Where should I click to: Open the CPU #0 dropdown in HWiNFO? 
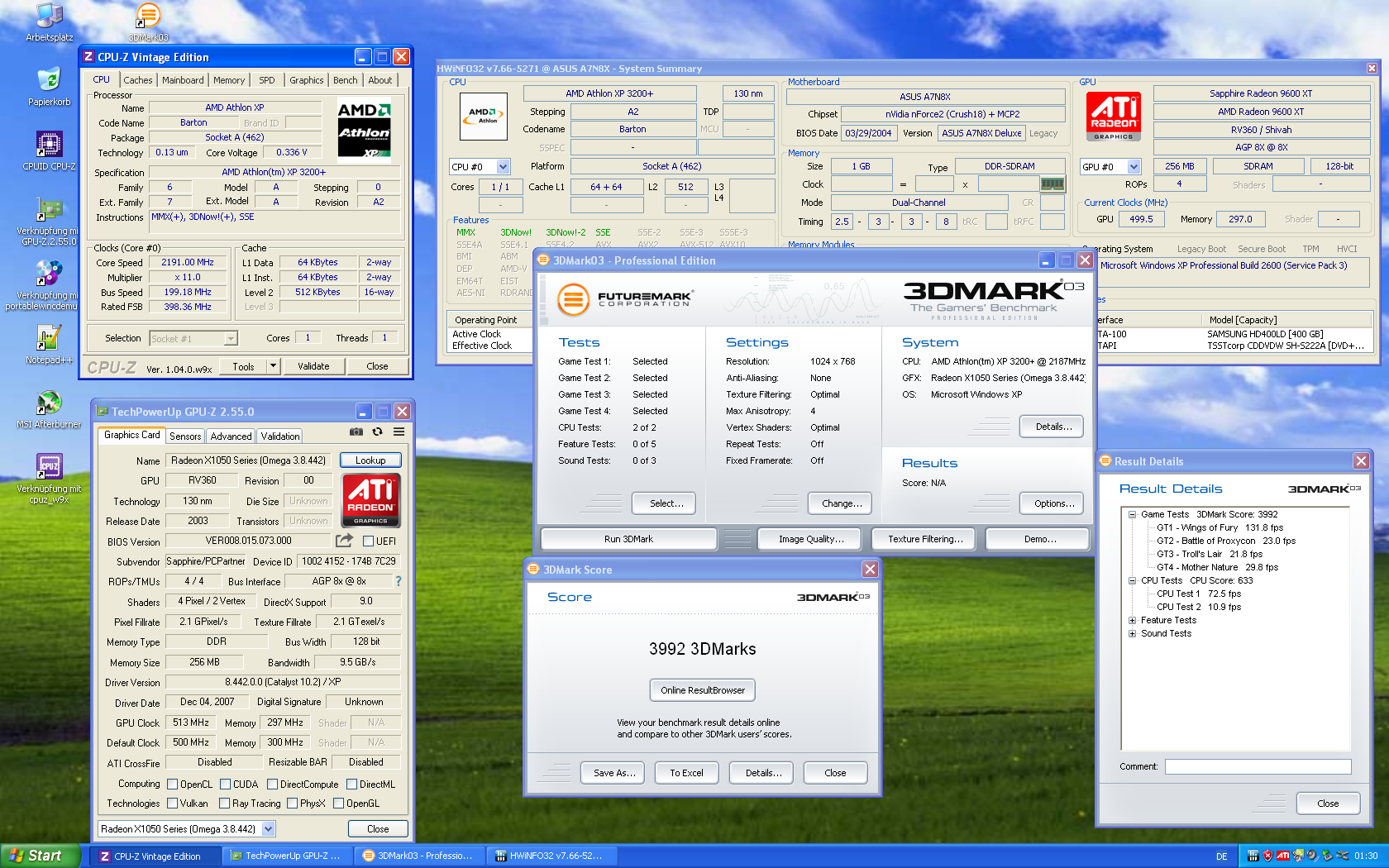[503, 166]
